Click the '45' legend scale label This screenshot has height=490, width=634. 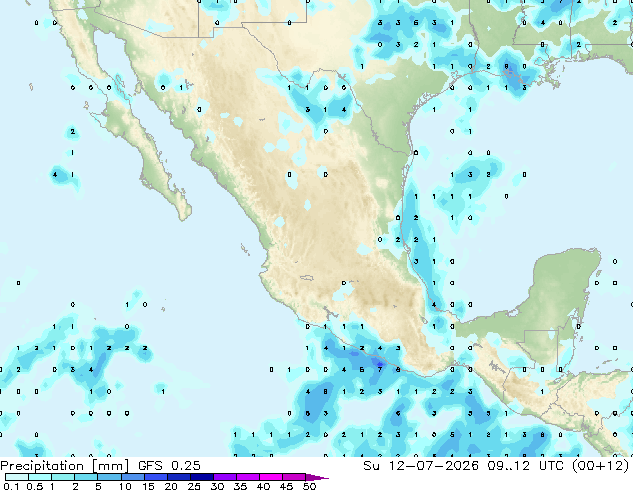286,486
